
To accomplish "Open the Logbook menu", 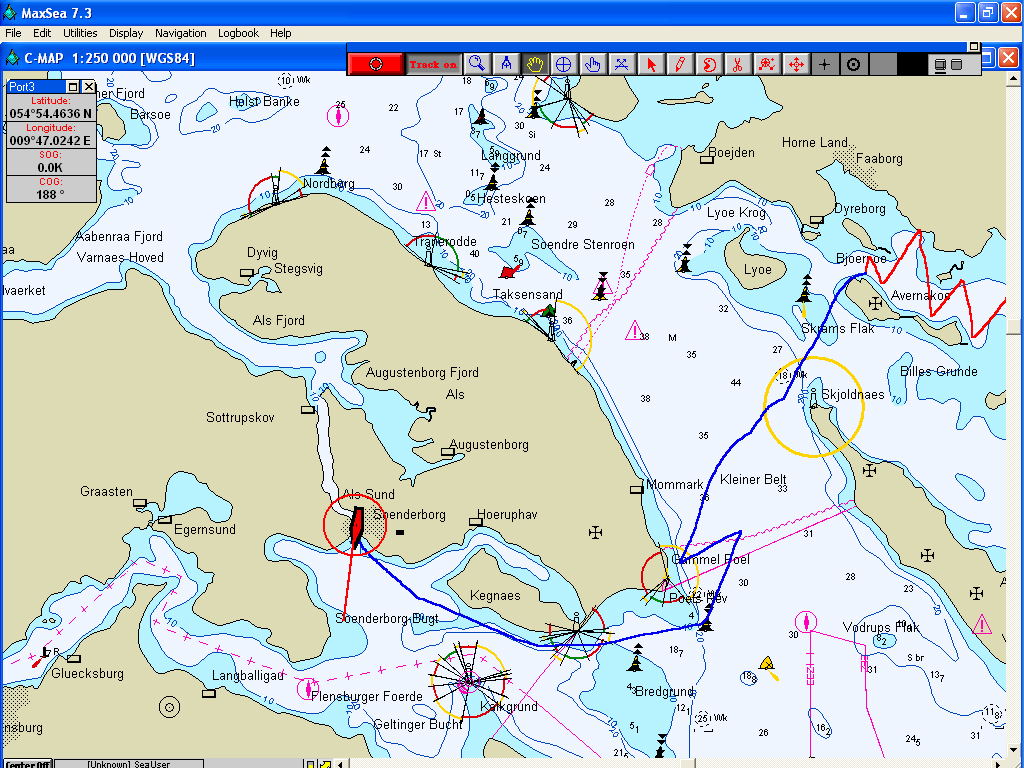I will (238, 33).
